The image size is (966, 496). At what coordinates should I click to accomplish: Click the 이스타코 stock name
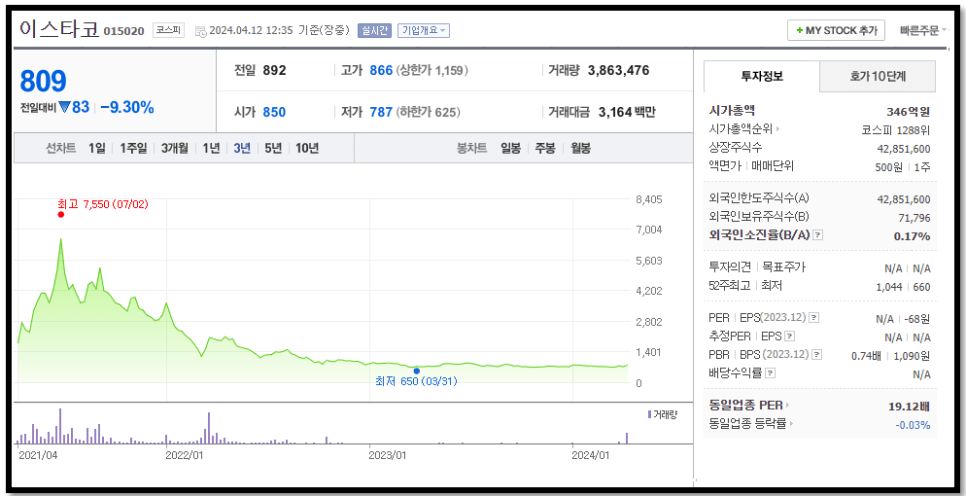pos(59,28)
